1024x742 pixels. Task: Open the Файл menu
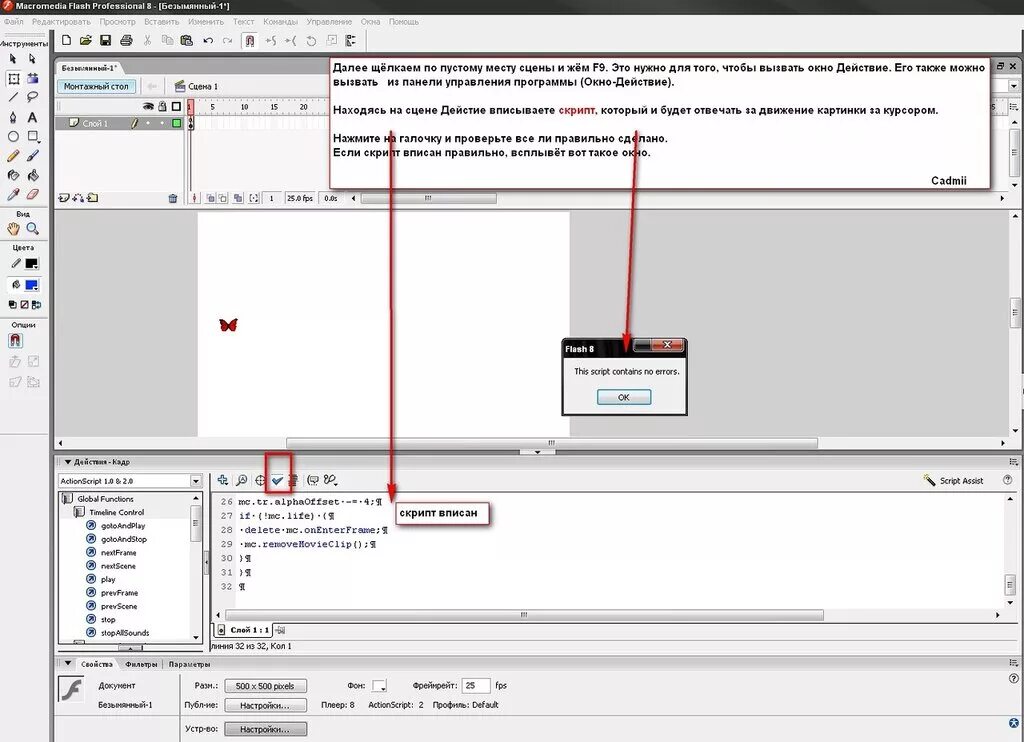(14, 22)
